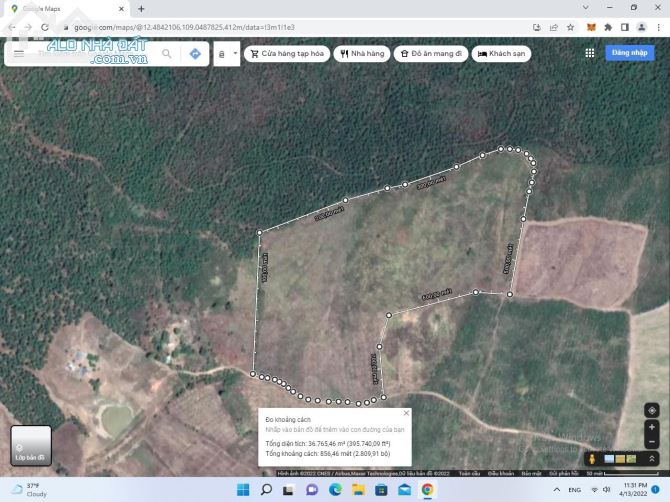The width and height of the screenshot is (670, 502).
Task: Click the Đăng nhập sign-in button
Action: pyautogui.click(x=630, y=54)
